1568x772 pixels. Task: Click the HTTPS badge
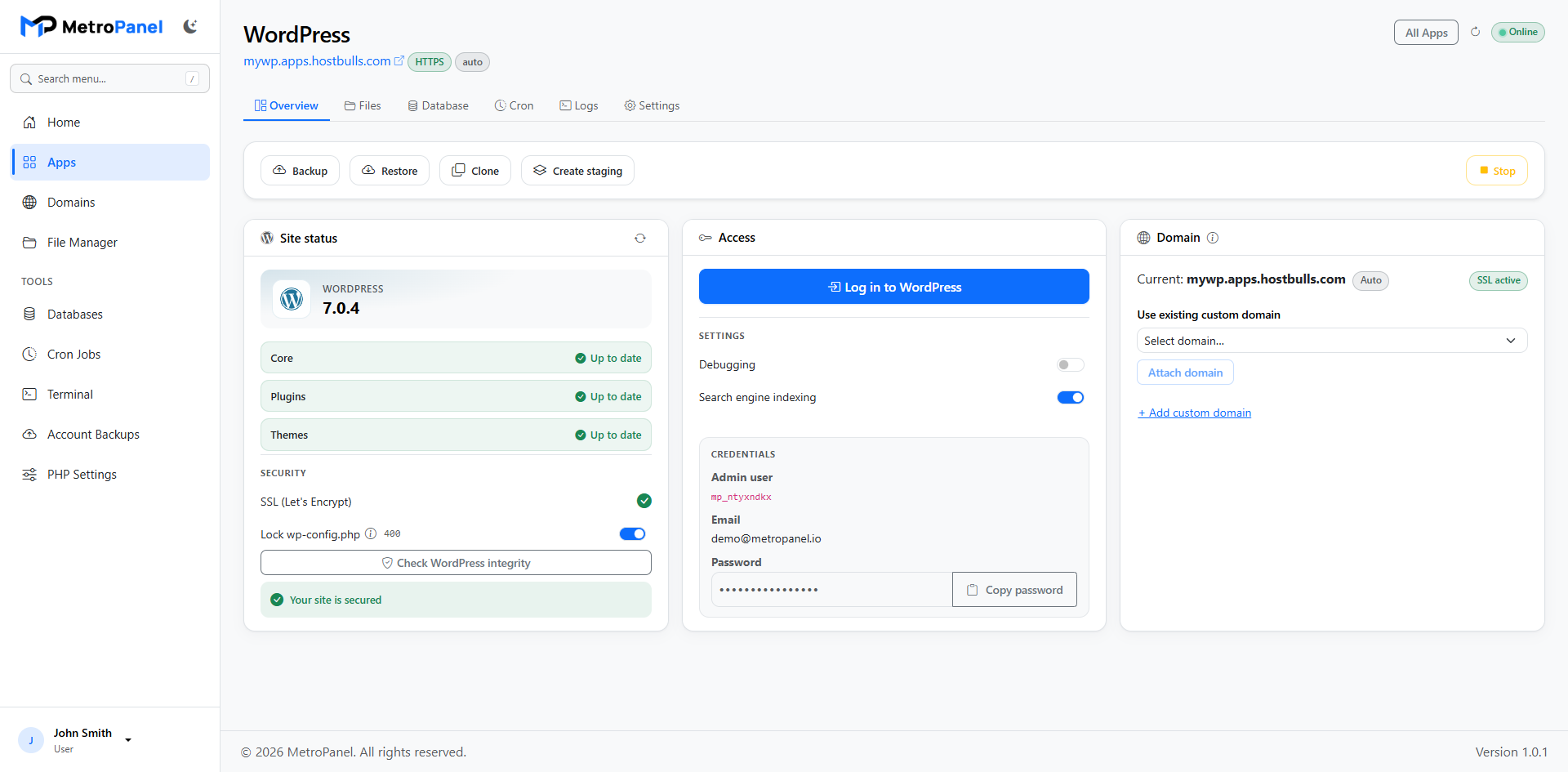[x=430, y=62]
